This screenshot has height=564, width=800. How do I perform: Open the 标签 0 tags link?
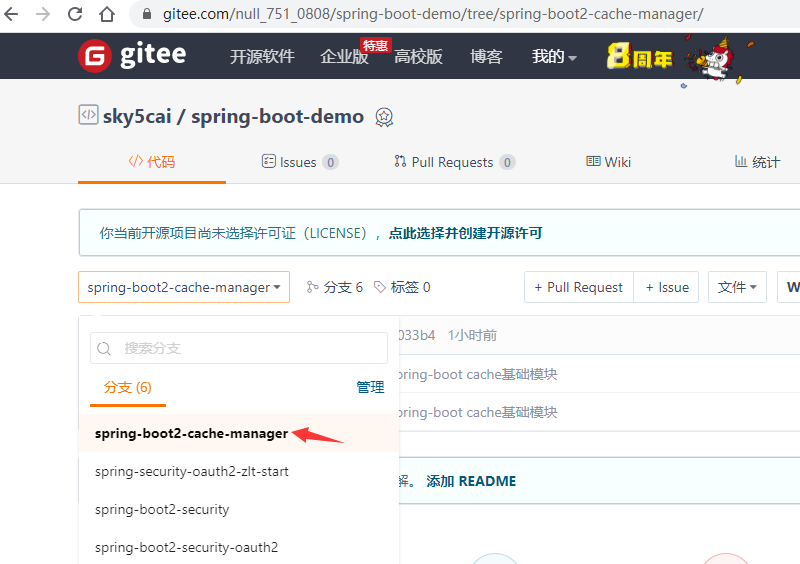pyautogui.click(x=402, y=287)
